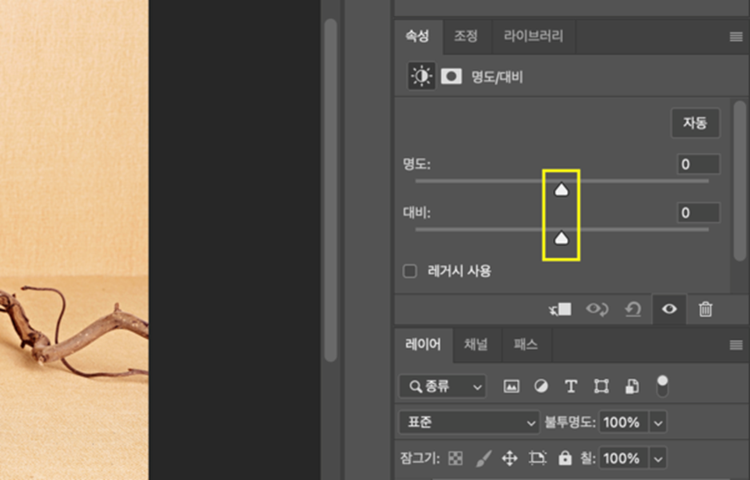Click 명도 value input field
The height and width of the screenshot is (480, 750).
click(x=699, y=164)
